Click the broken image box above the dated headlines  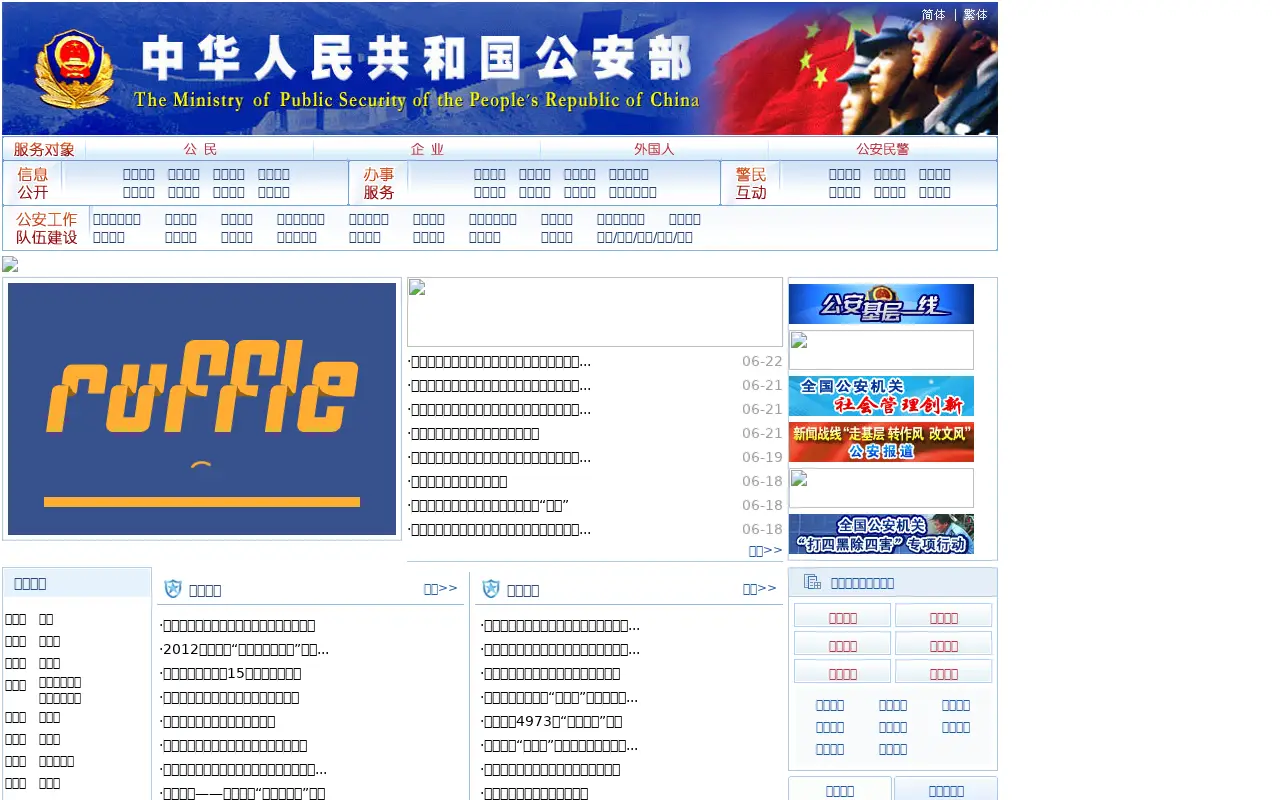coord(595,312)
